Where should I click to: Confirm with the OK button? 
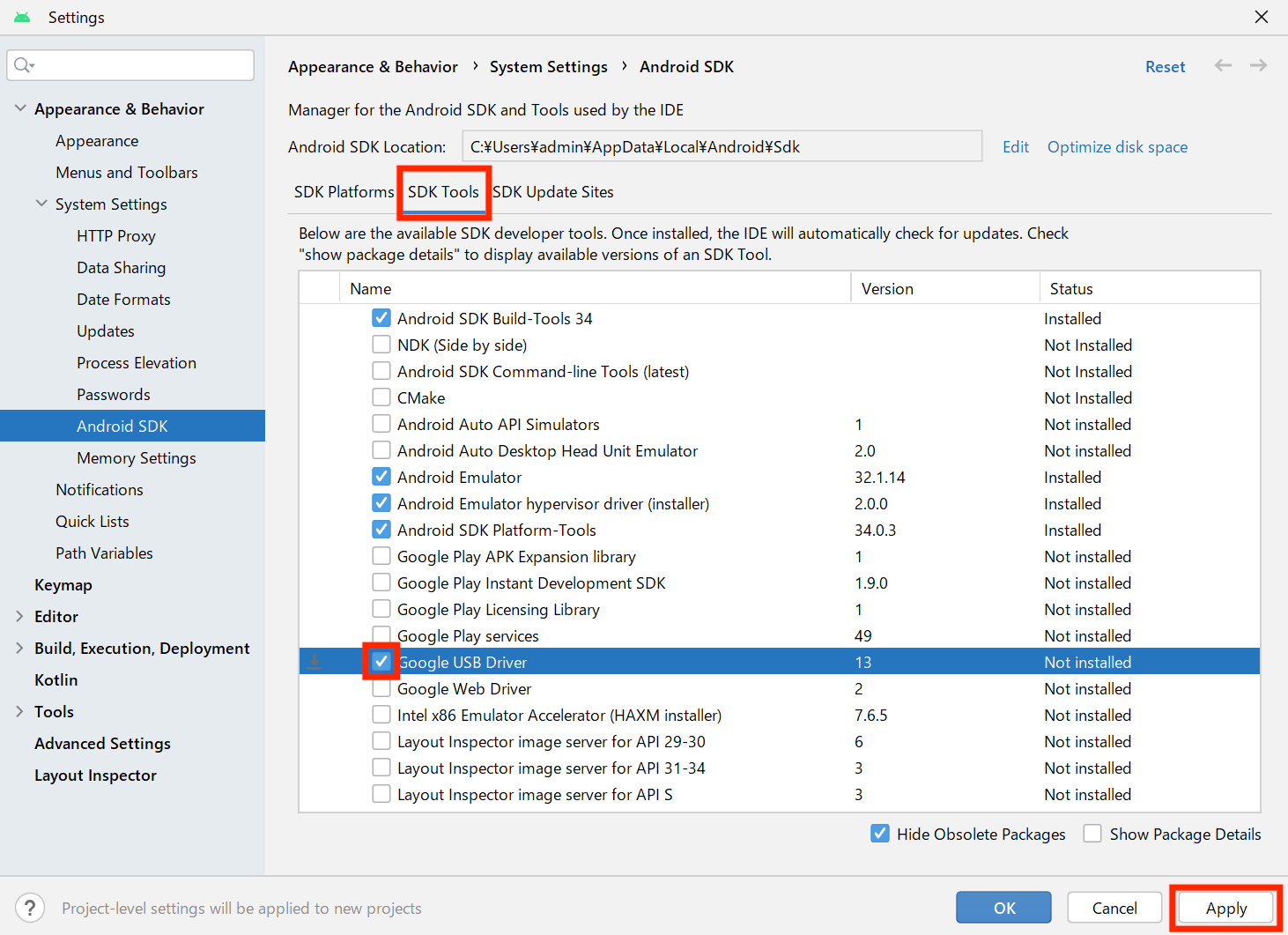1003,908
